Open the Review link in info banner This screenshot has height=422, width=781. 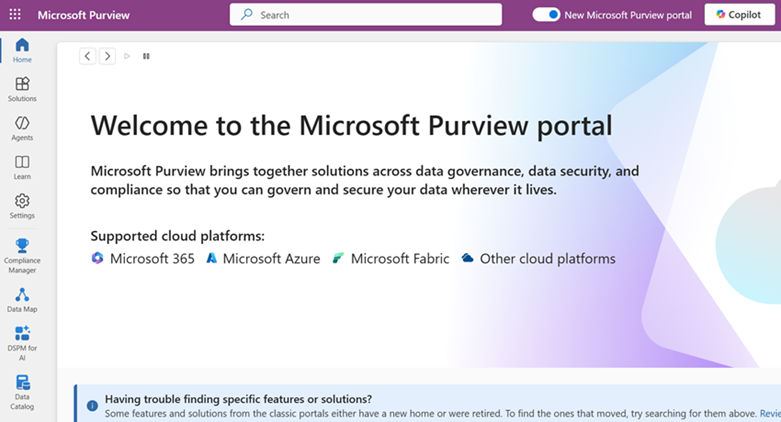coord(770,414)
